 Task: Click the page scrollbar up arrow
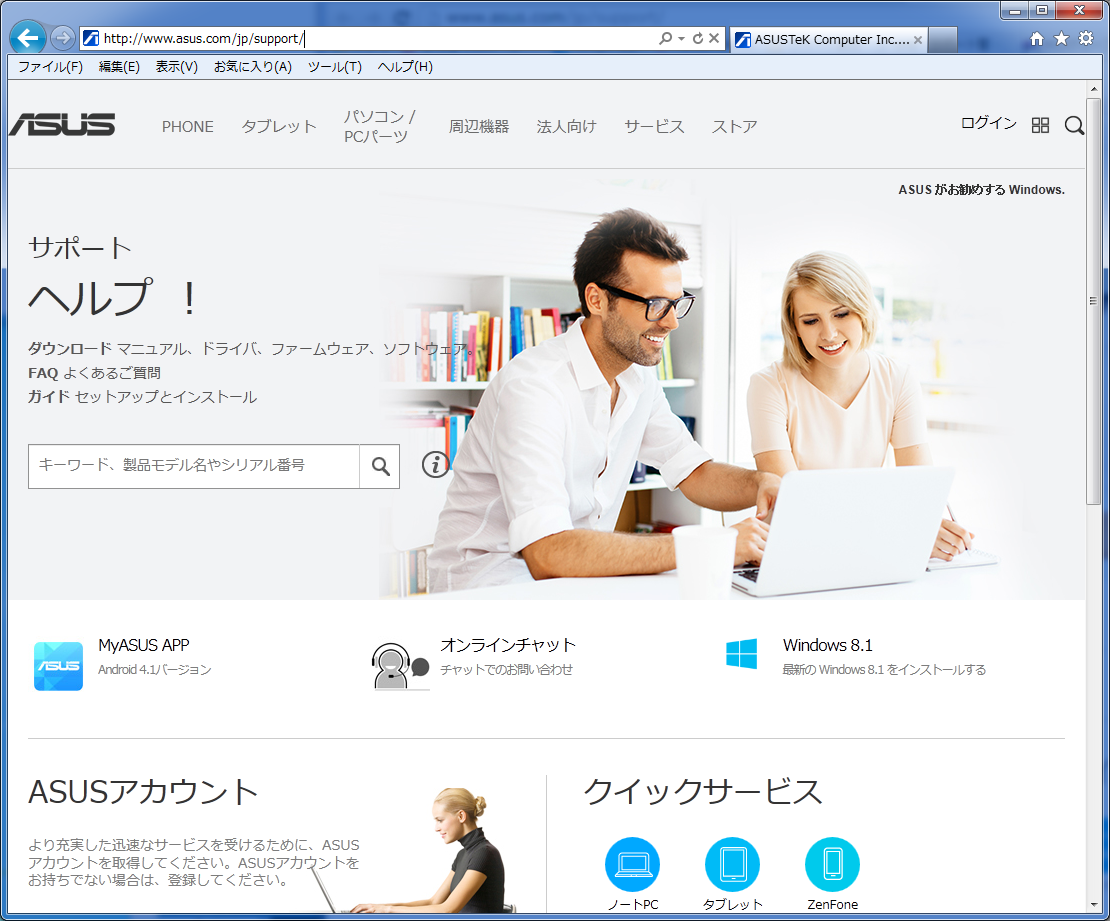click(x=1094, y=89)
